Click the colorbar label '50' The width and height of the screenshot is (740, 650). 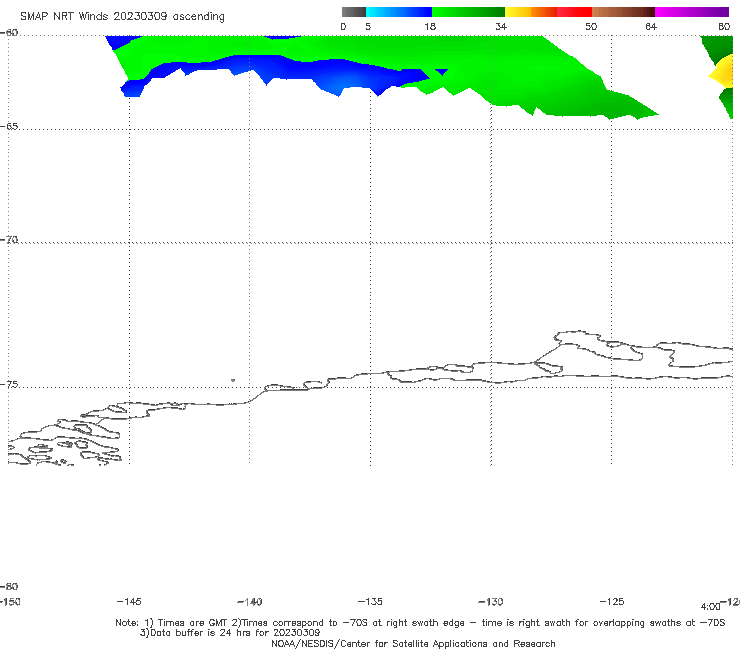pyautogui.click(x=591, y=27)
